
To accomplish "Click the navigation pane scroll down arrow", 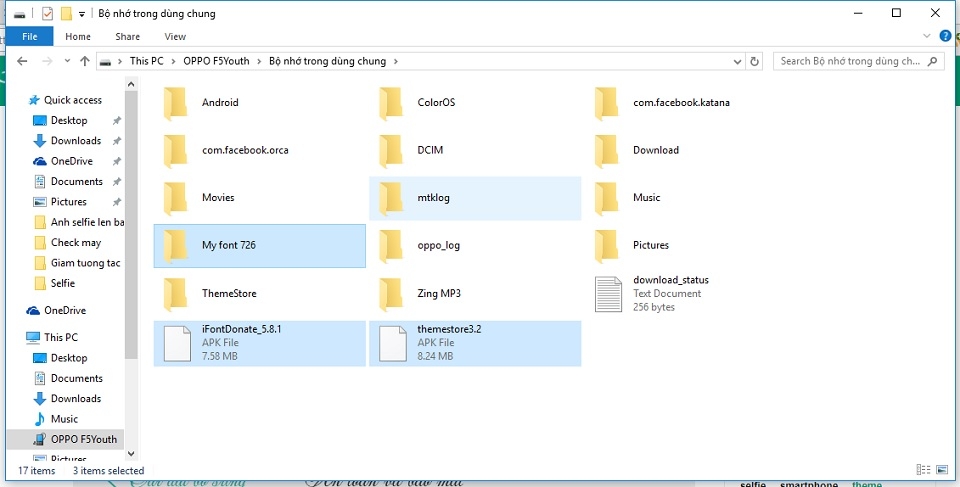I will click(x=131, y=454).
